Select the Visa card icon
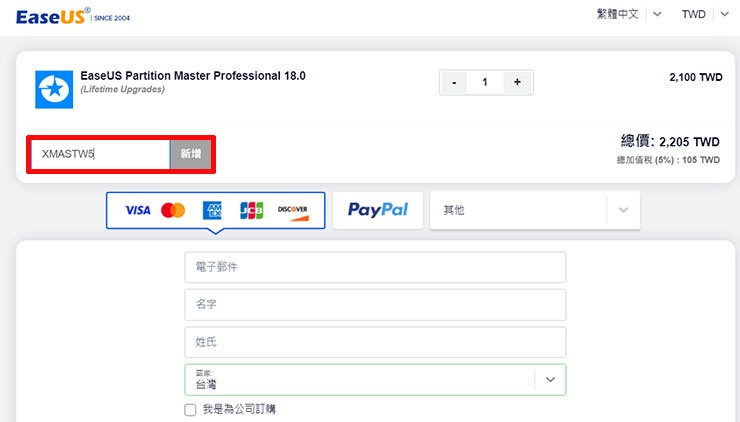 pyautogui.click(x=137, y=210)
